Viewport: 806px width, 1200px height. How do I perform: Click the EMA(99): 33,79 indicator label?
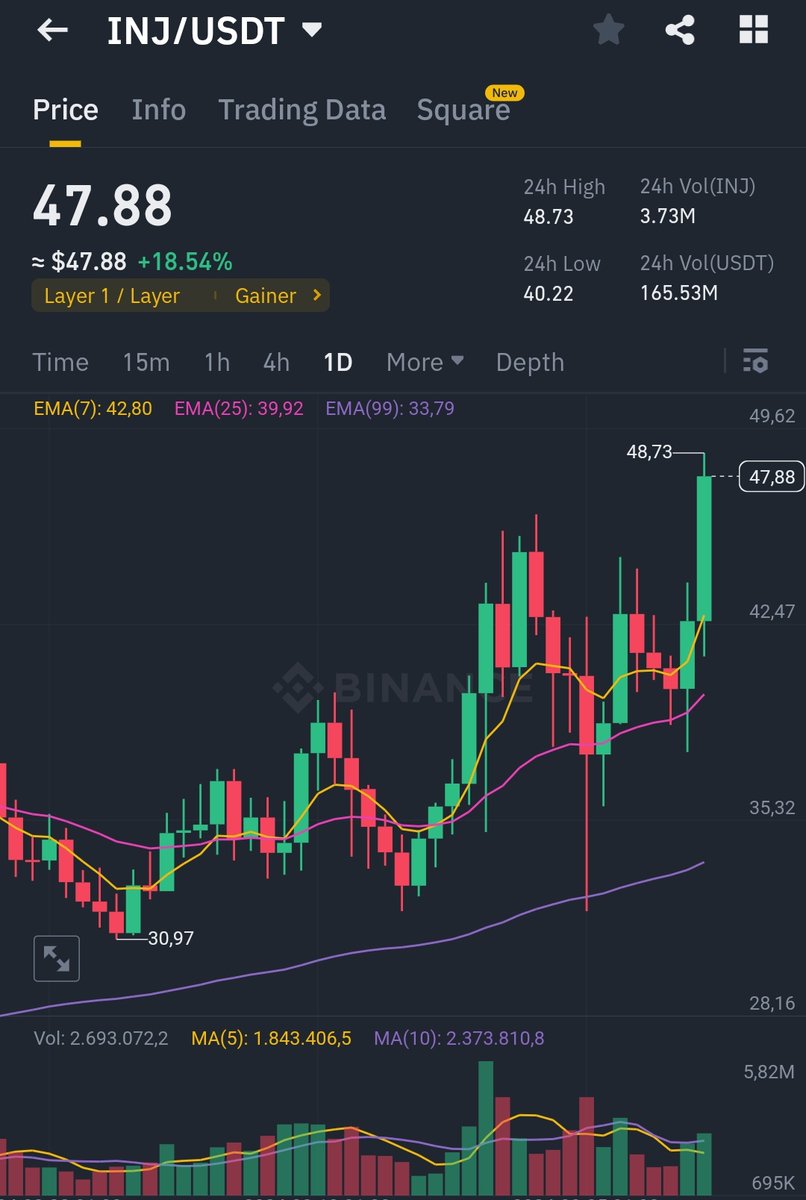390,408
